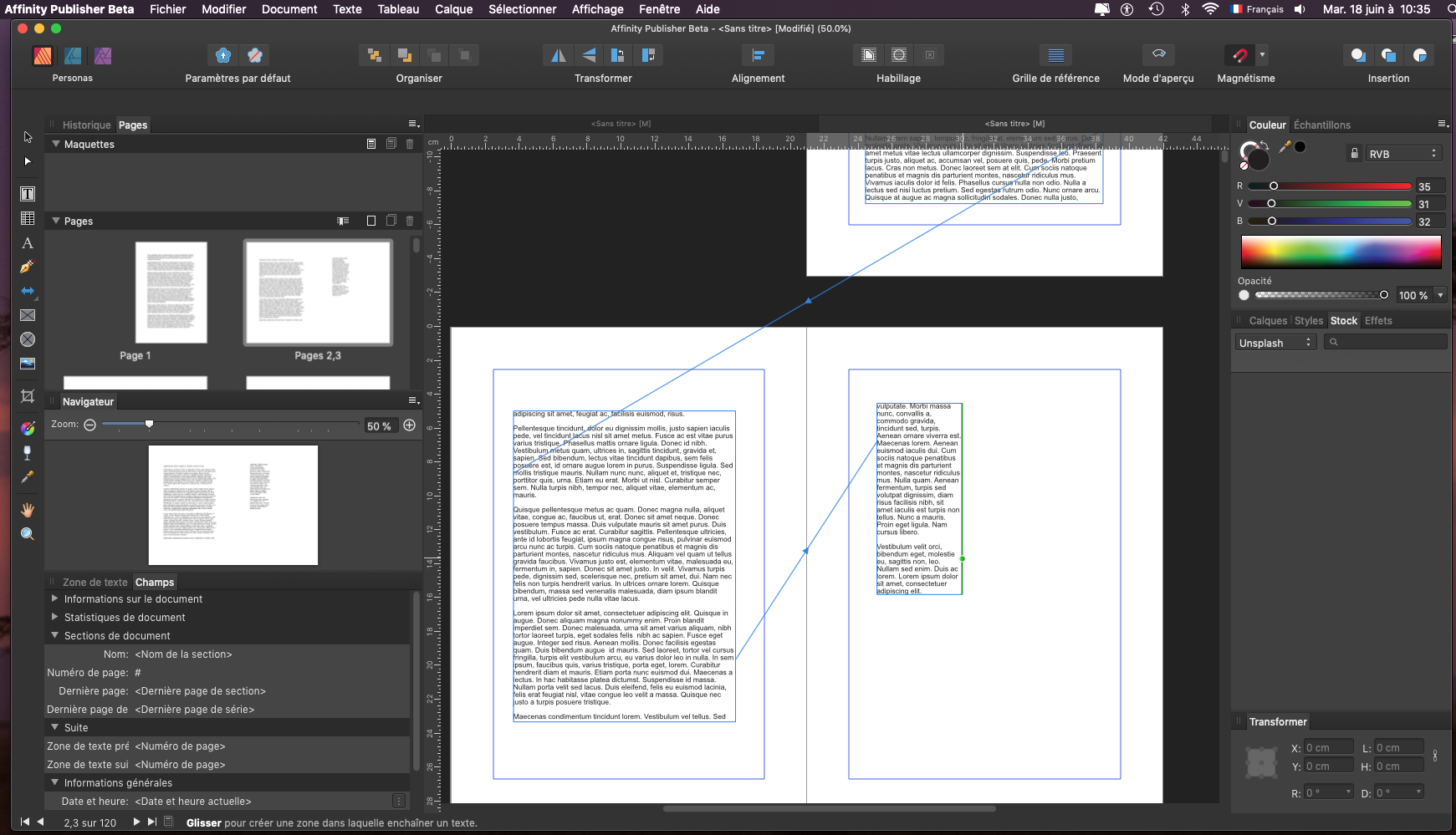The image size is (1456, 835).
Task: Select the Table tool in left toolbar
Action: pyautogui.click(x=28, y=218)
